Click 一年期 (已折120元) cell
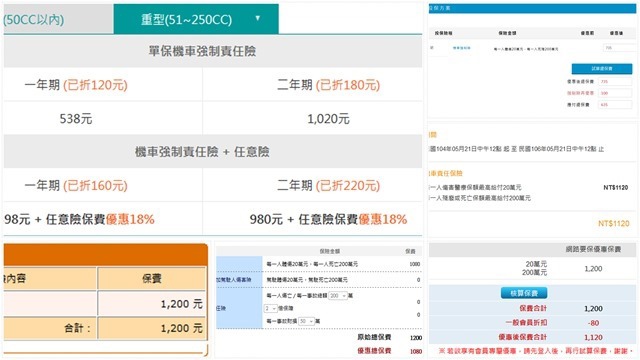 click(x=103, y=84)
